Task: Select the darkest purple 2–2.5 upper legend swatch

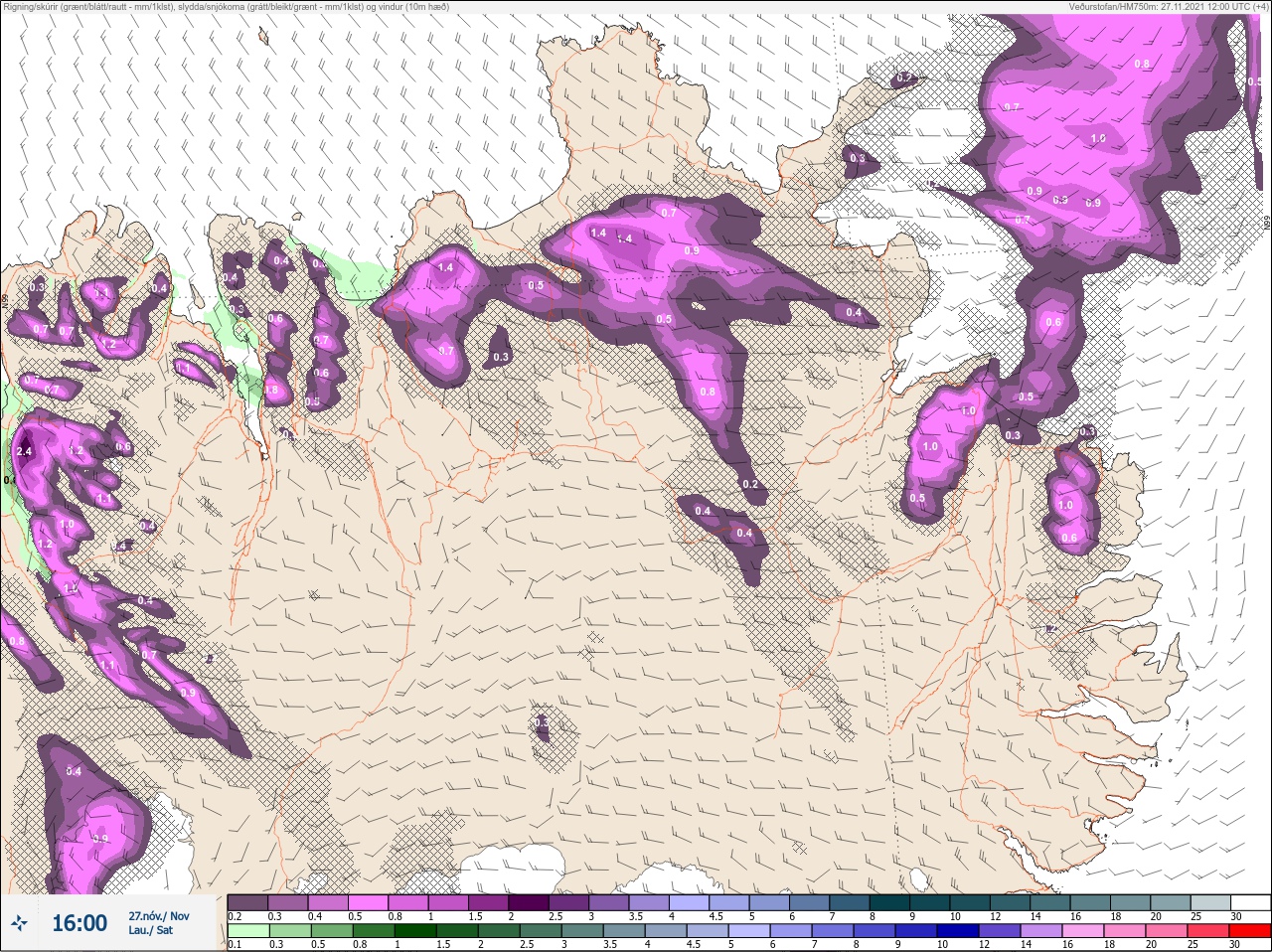Action: tap(530, 902)
